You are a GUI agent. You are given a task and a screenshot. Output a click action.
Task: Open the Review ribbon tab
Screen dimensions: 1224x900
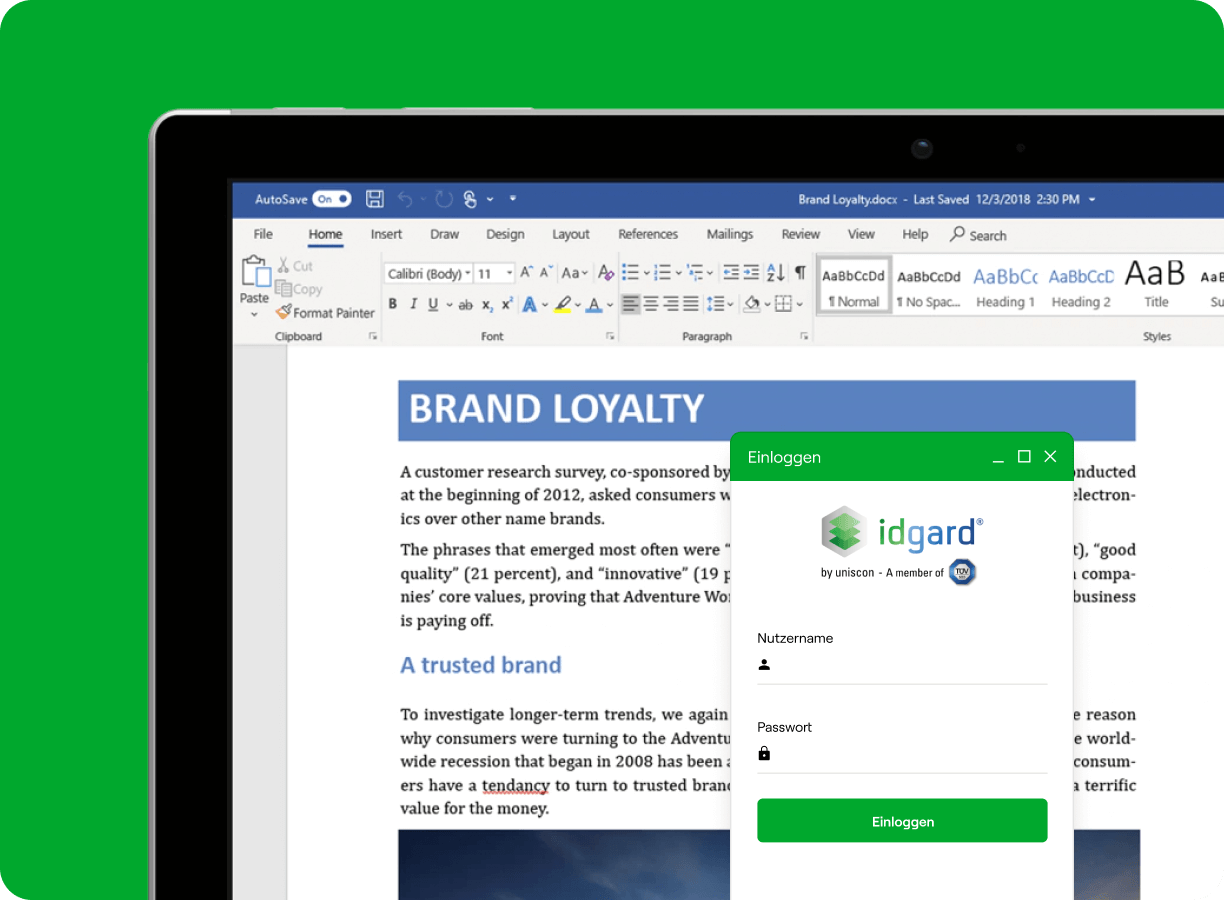tap(800, 234)
